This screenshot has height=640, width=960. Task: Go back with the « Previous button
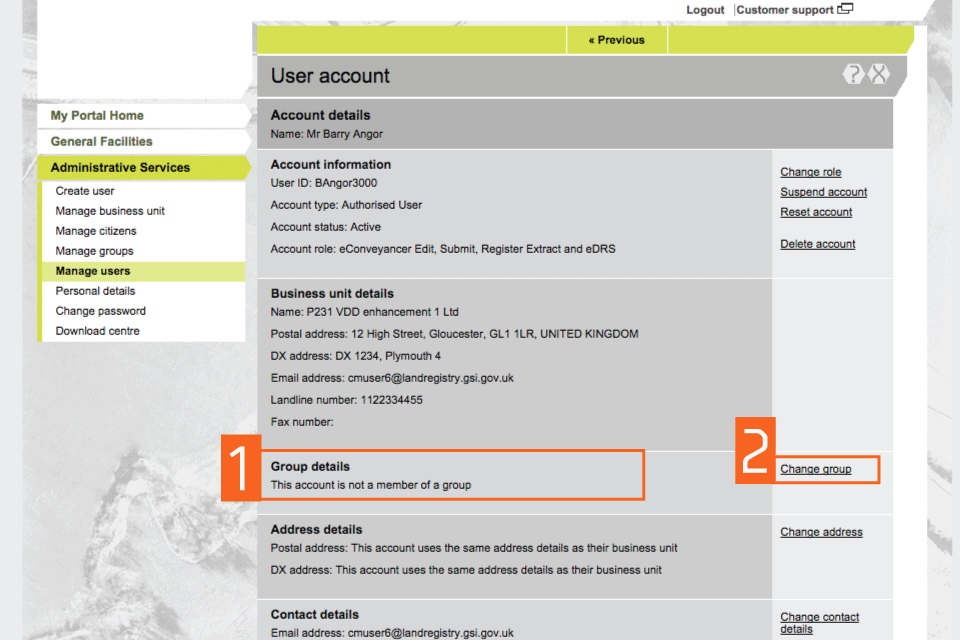click(x=616, y=40)
